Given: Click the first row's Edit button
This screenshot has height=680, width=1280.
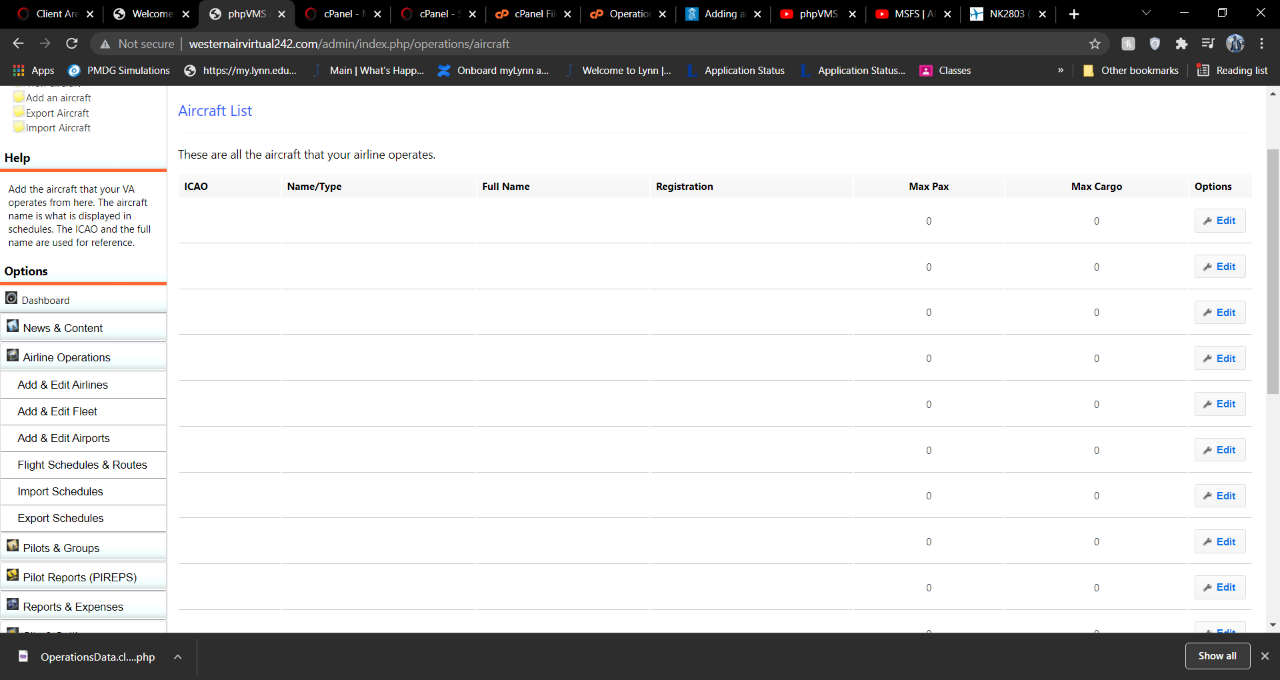Looking at the screenshot, I should click(1220, 221).
